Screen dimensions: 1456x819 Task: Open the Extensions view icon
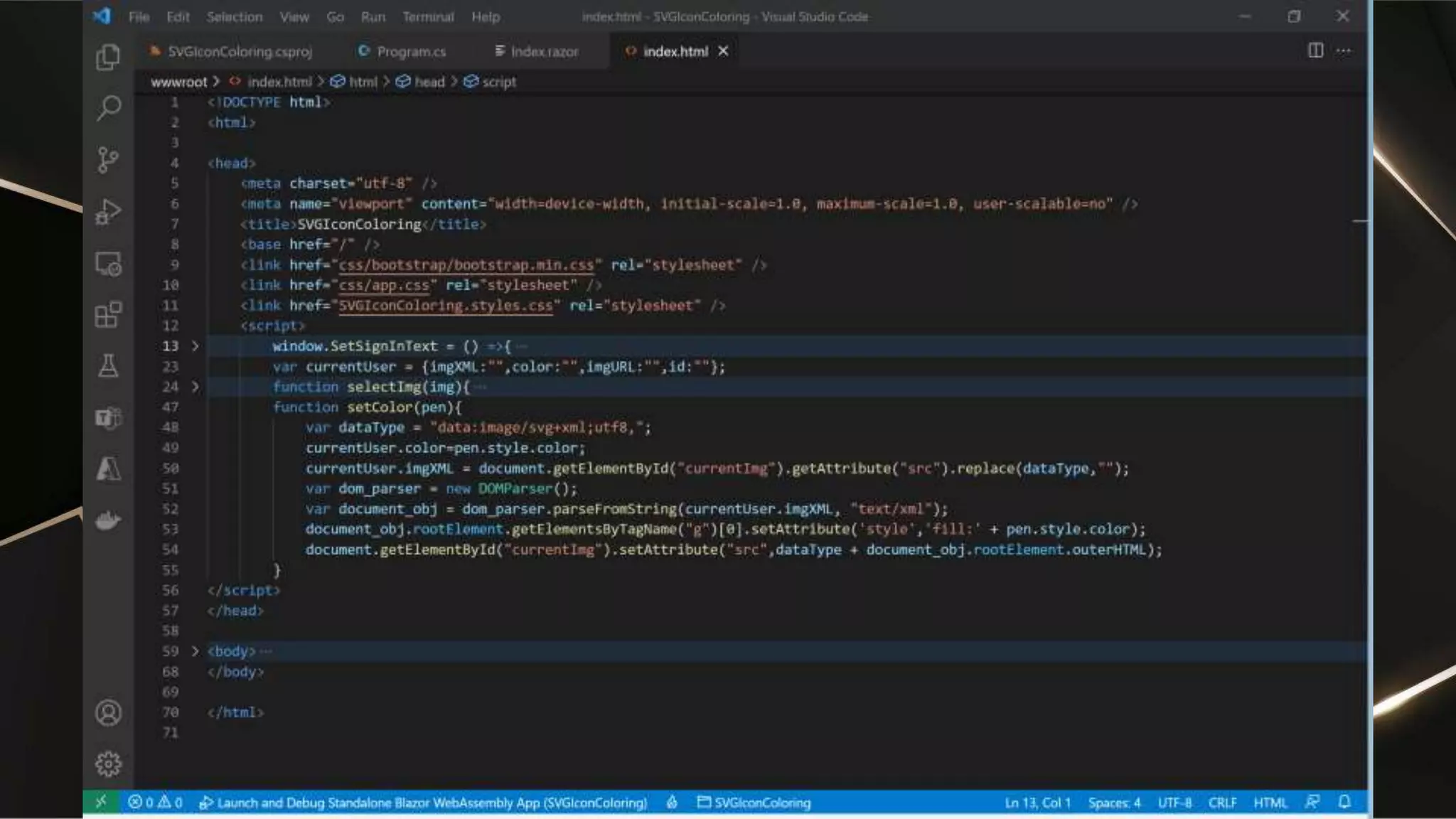(x=108, y=314)
